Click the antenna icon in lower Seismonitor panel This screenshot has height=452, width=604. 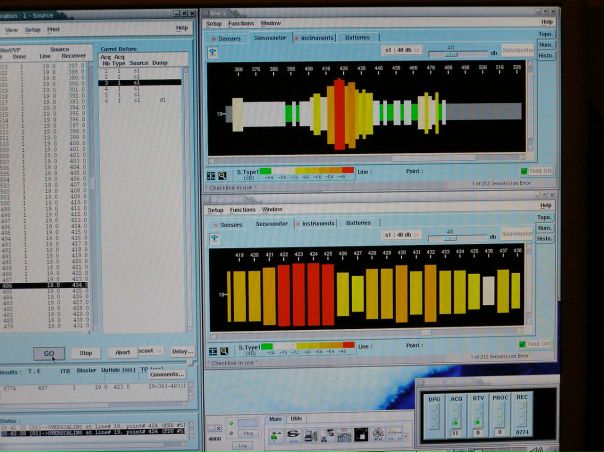tap(214, 238)
